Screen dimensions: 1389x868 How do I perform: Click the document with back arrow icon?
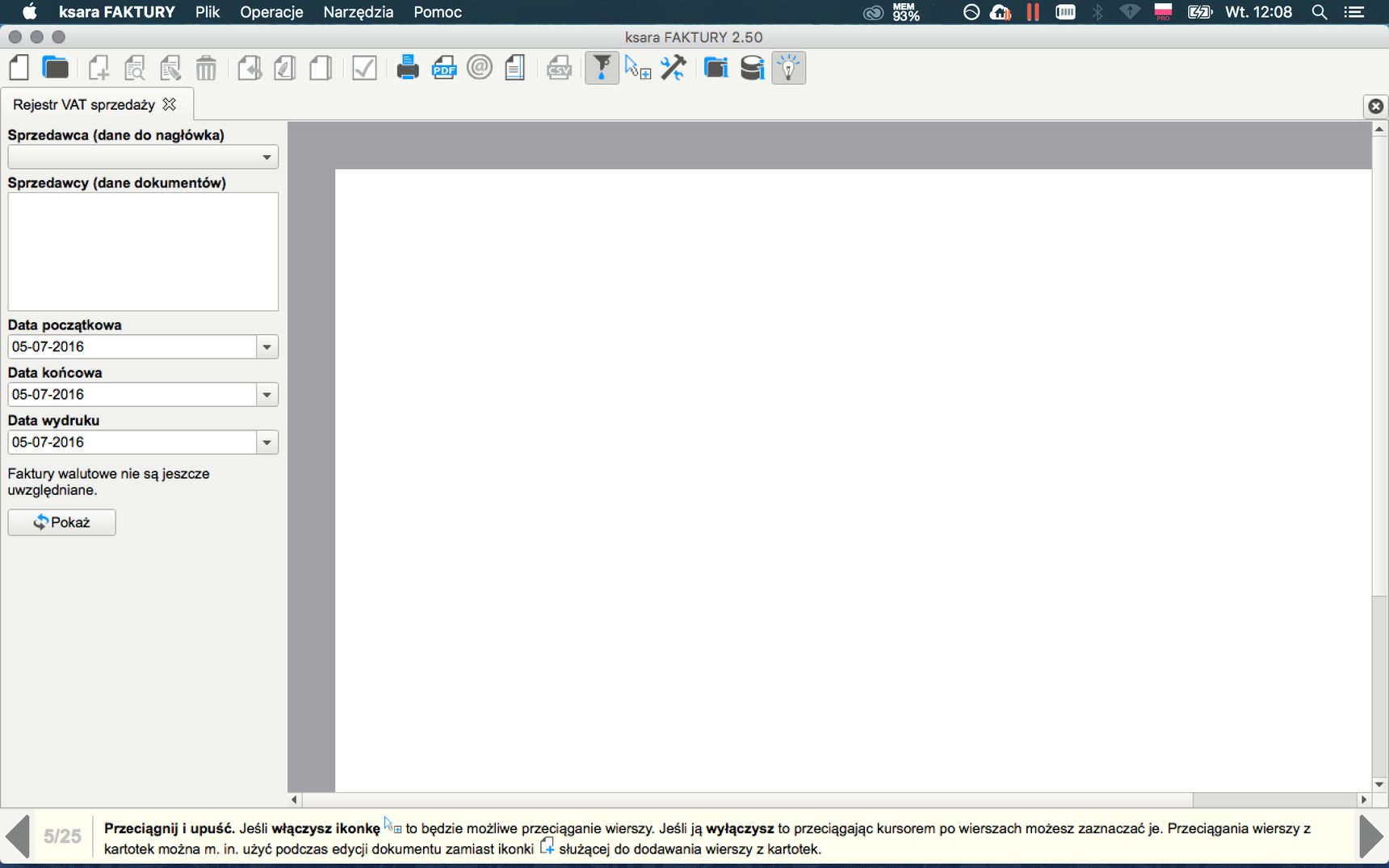(250, 68)
